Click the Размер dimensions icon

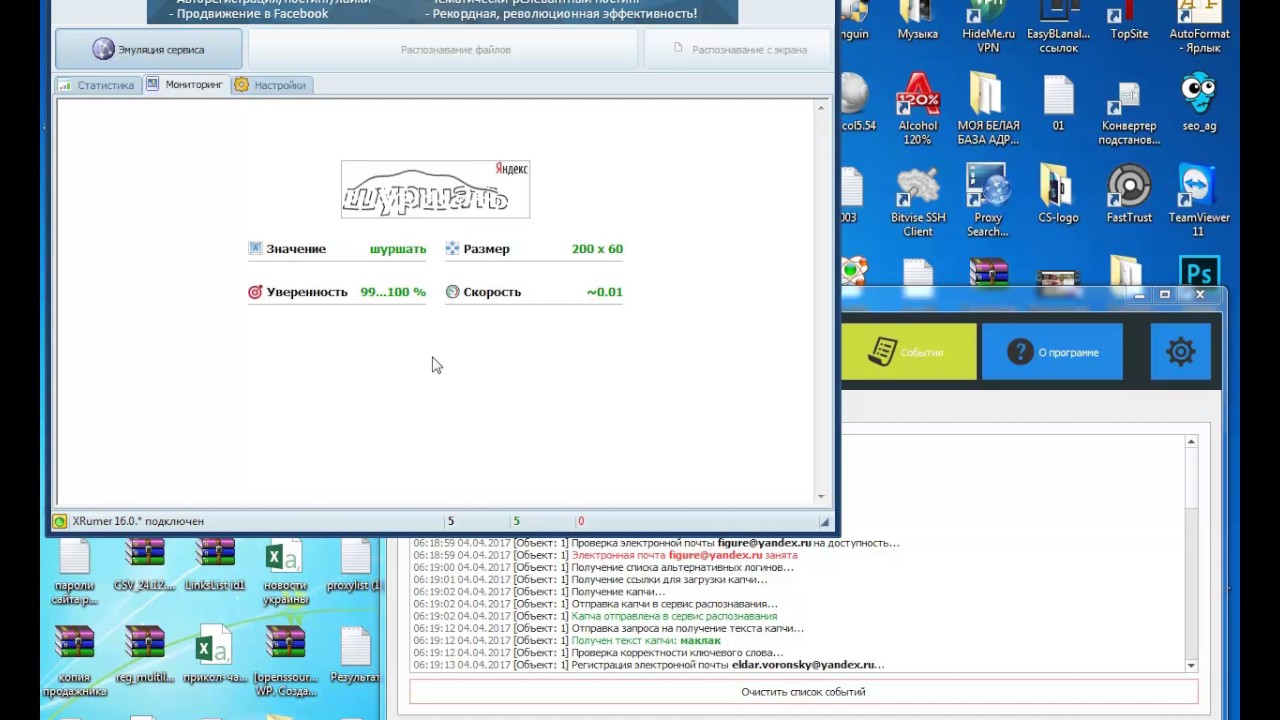452,248
